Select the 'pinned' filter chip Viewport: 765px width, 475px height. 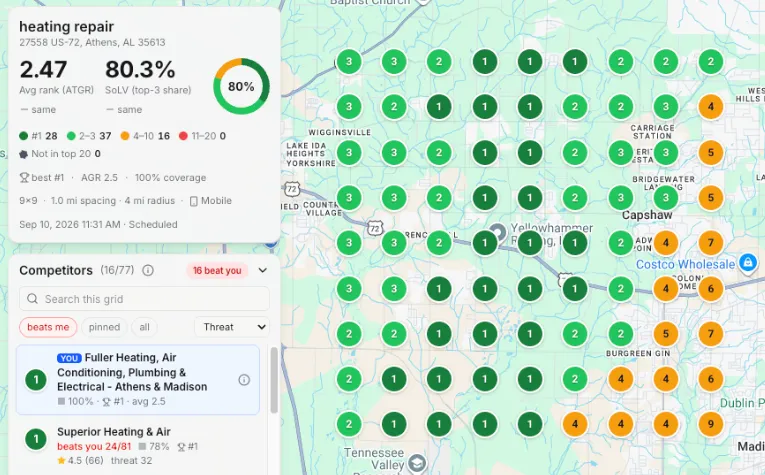(x=104, y=327)
